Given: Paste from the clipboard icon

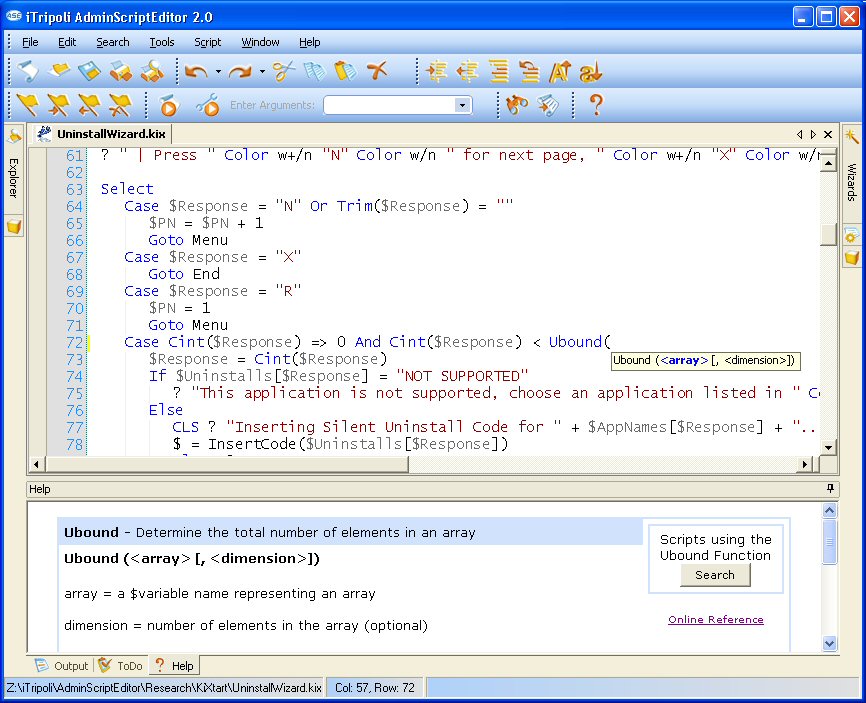Looking at the screenshot, I should coord(346,71).
